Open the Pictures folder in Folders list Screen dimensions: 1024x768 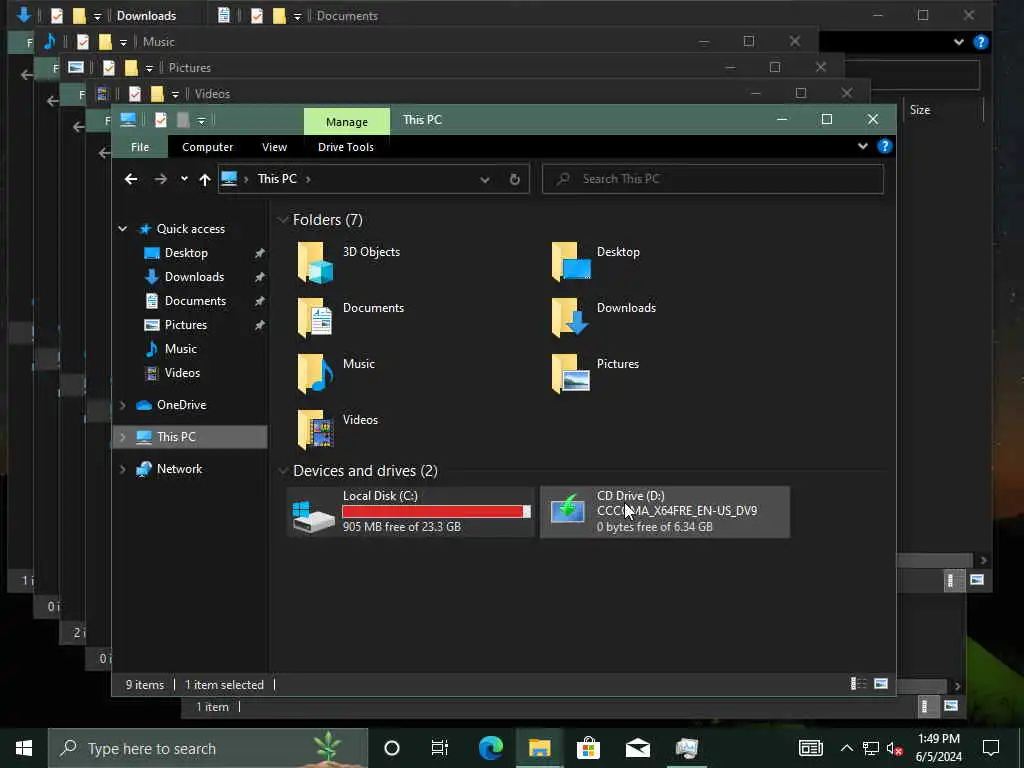pyautogui.click(x=596, y=375)
